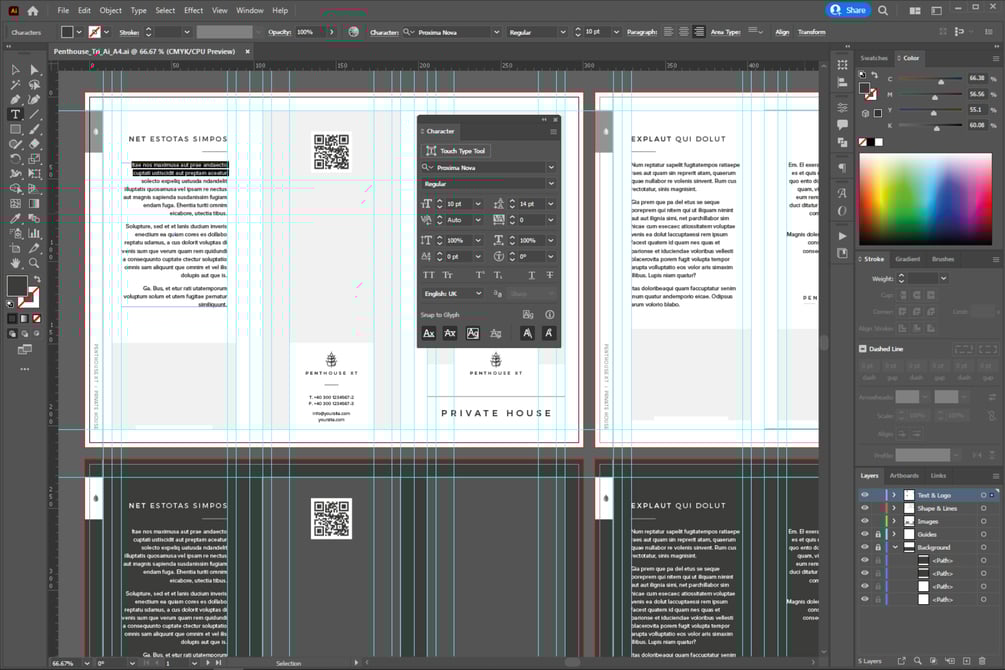Choose the Direct Selection tool

[x=34, y=70]
